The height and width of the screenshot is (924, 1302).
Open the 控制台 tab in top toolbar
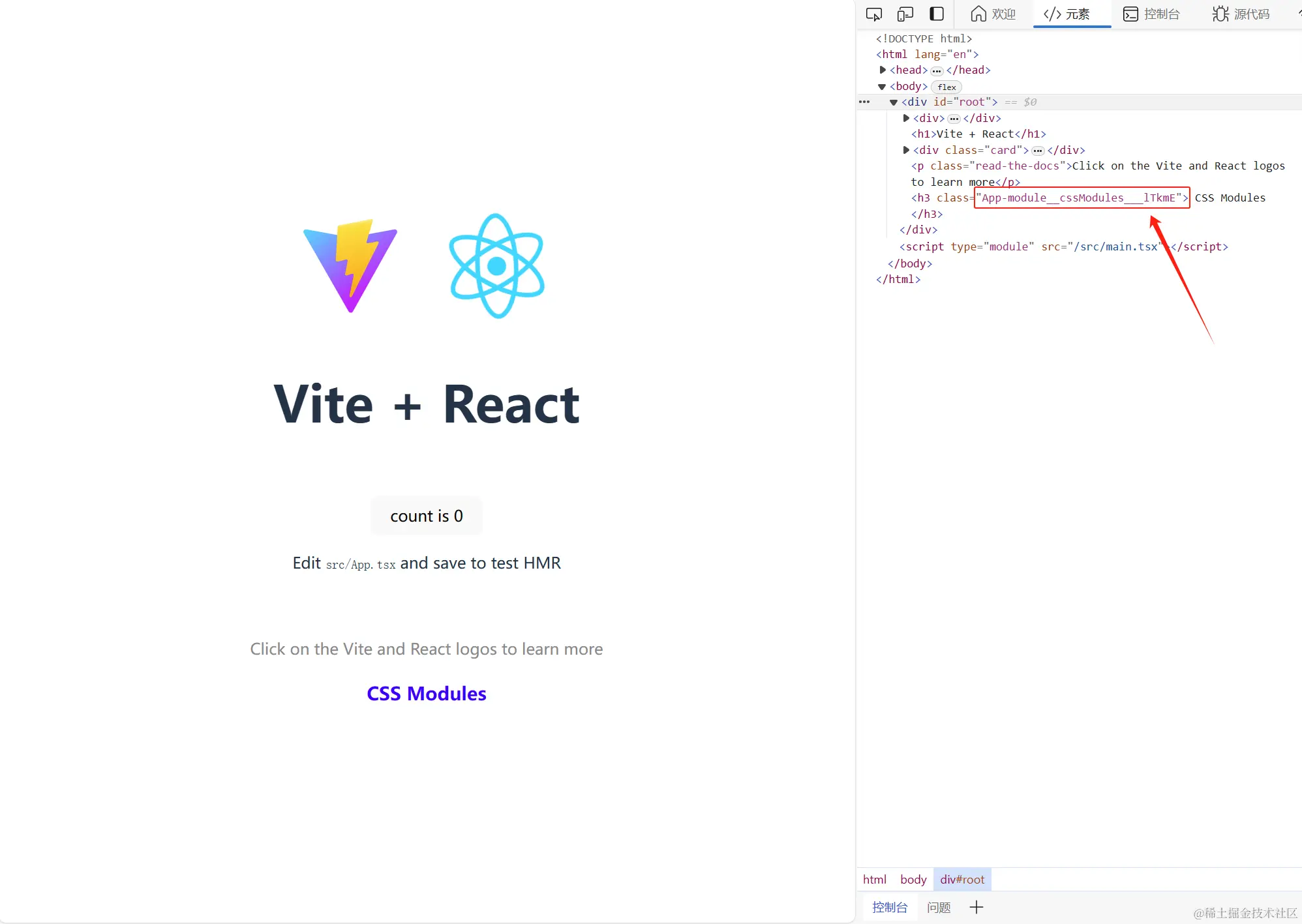click(x=1151, y=14)
